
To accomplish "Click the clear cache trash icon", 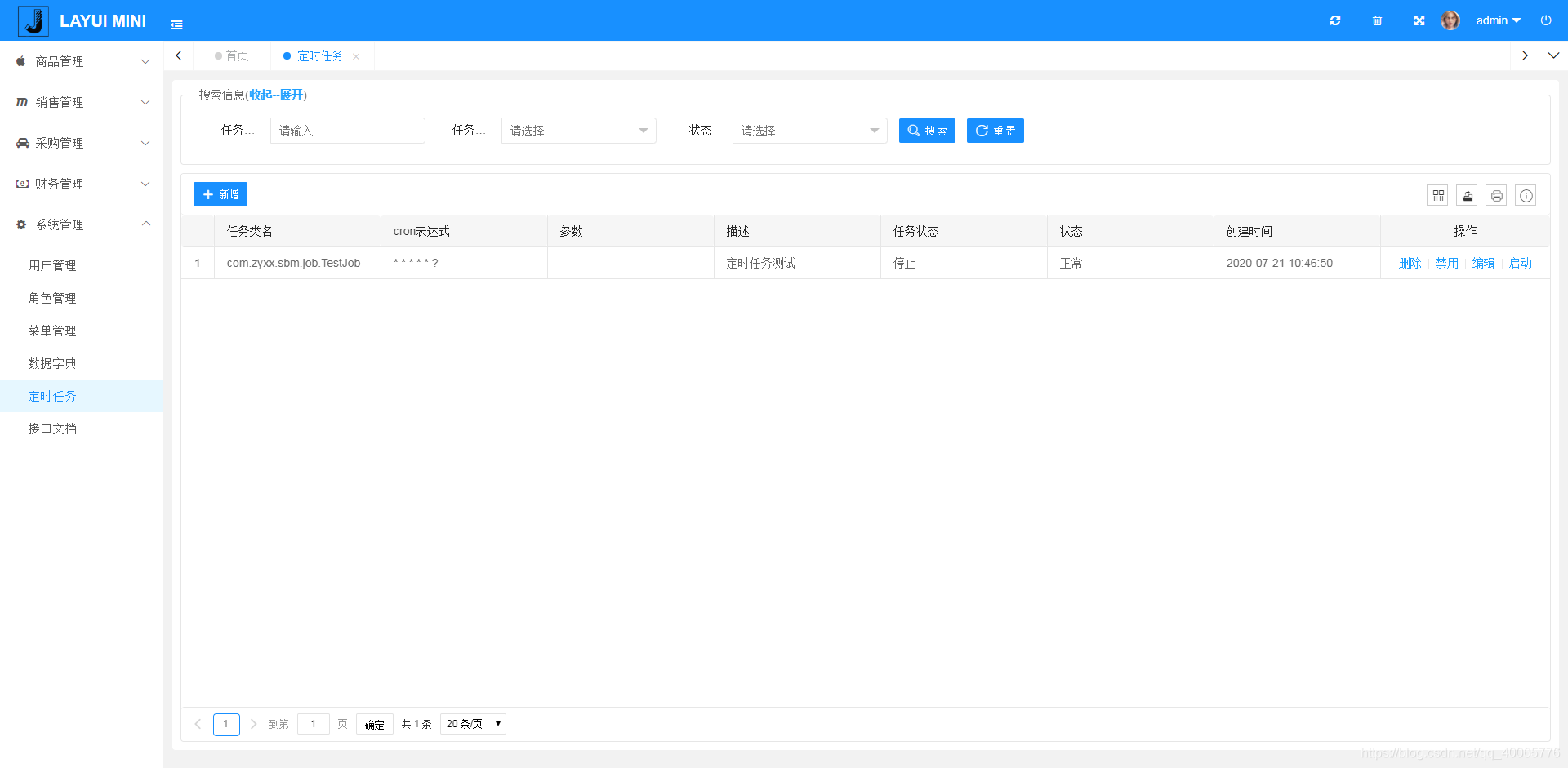I will 1377,20.
